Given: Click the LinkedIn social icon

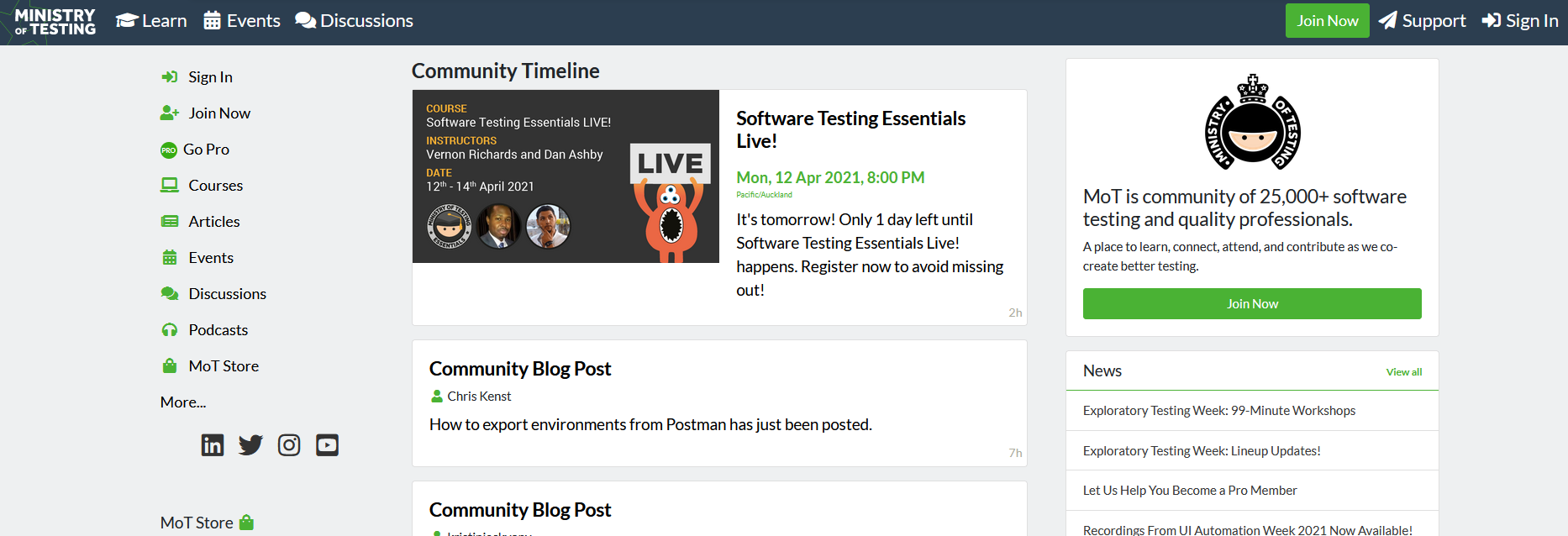Looking at the screenshot, I should pos(213,445).
